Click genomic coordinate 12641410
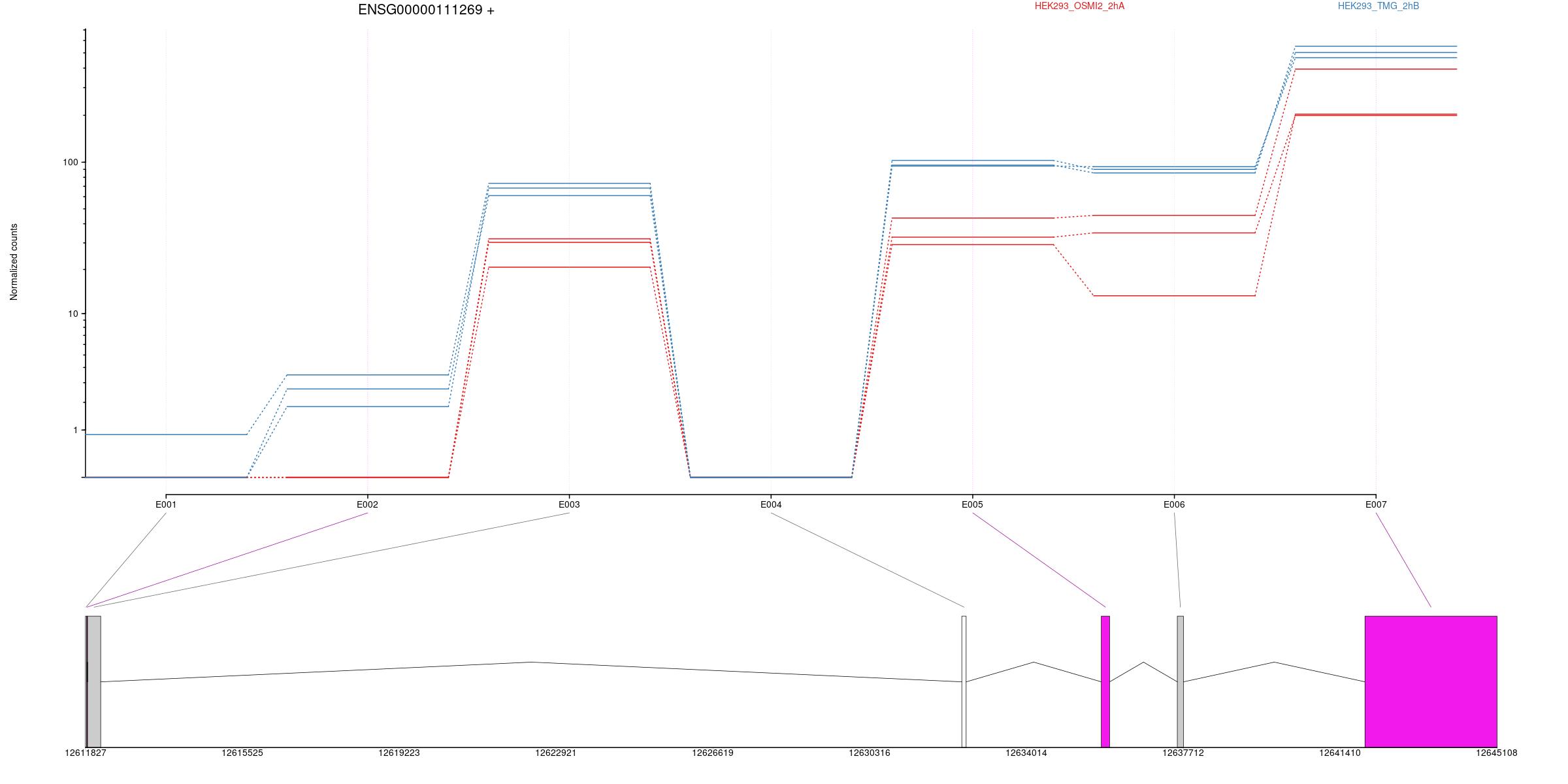Screen dimensions: 1568x784 tap(1340, 753)
